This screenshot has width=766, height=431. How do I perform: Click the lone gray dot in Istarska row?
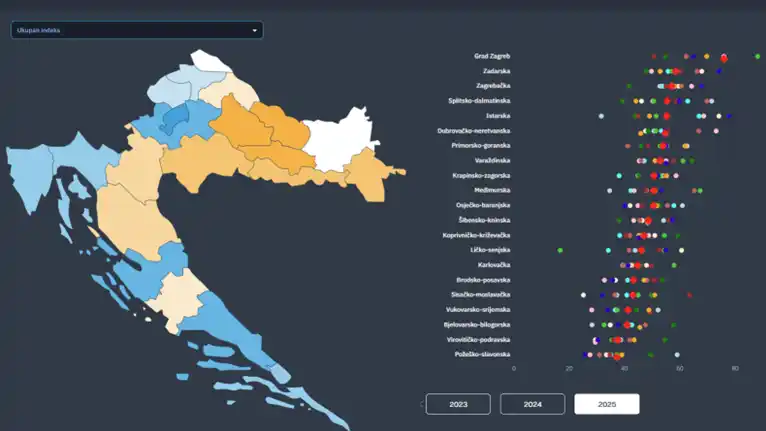[x=601, y=116]
